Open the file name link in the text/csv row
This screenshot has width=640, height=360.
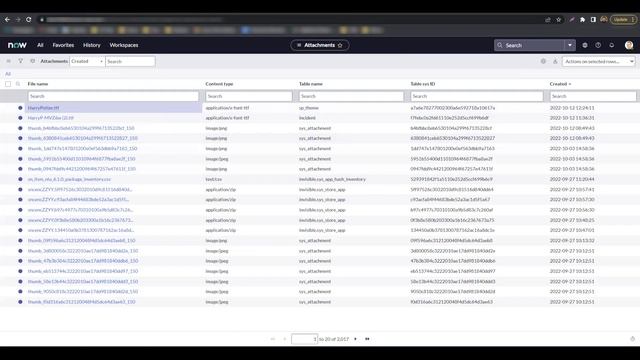pyautogui.click(x=69, y=179)
